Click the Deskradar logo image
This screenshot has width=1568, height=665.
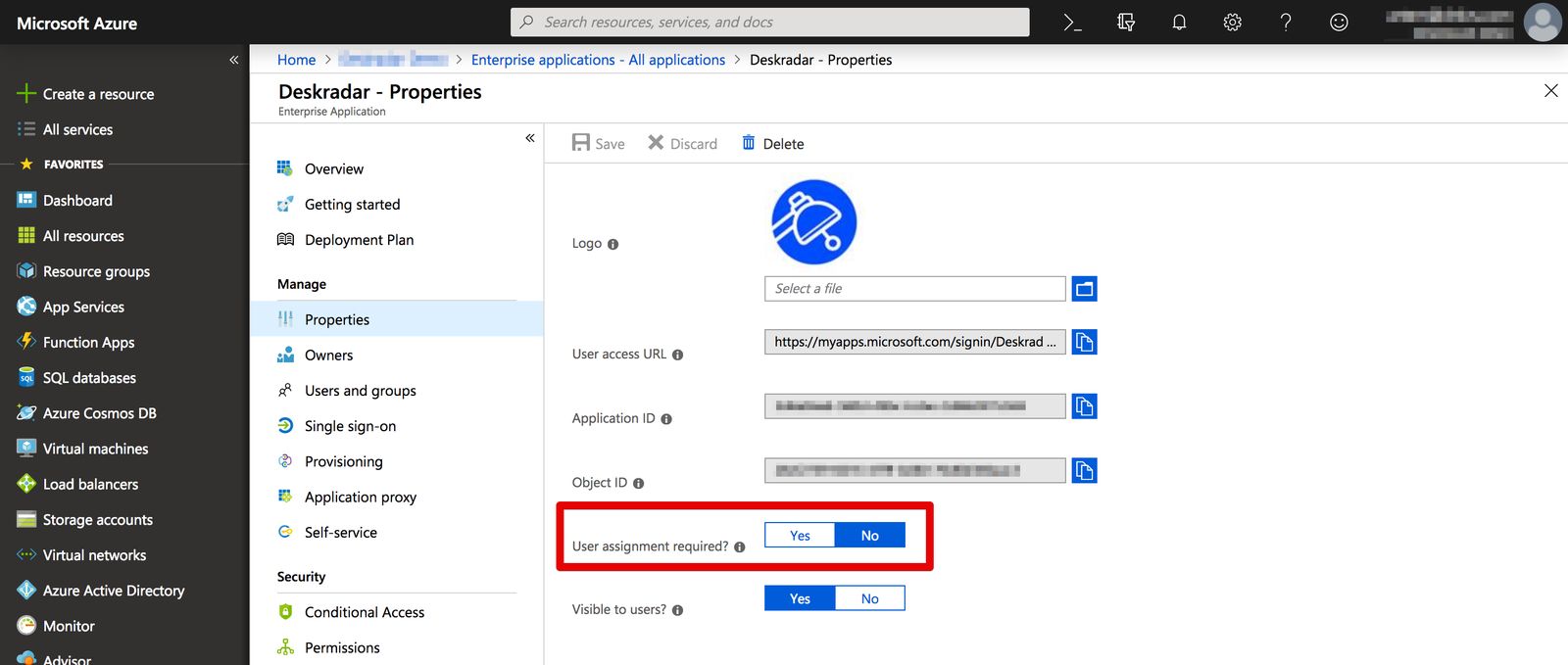813,222
